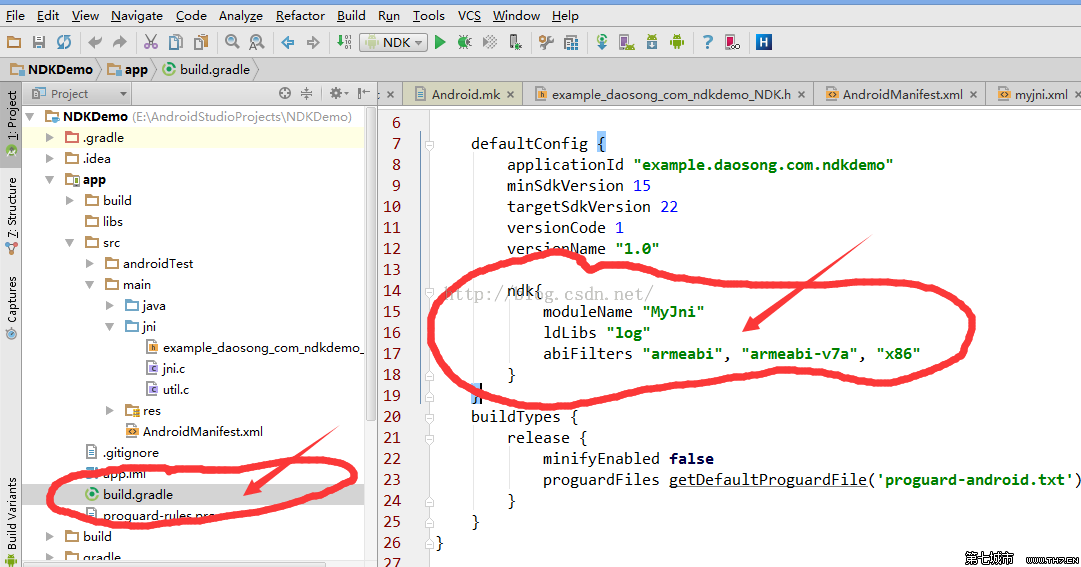This screenshot has height=567, width=1081.
Task: Click the Save All toolbar icon
Action: (39, 43)
